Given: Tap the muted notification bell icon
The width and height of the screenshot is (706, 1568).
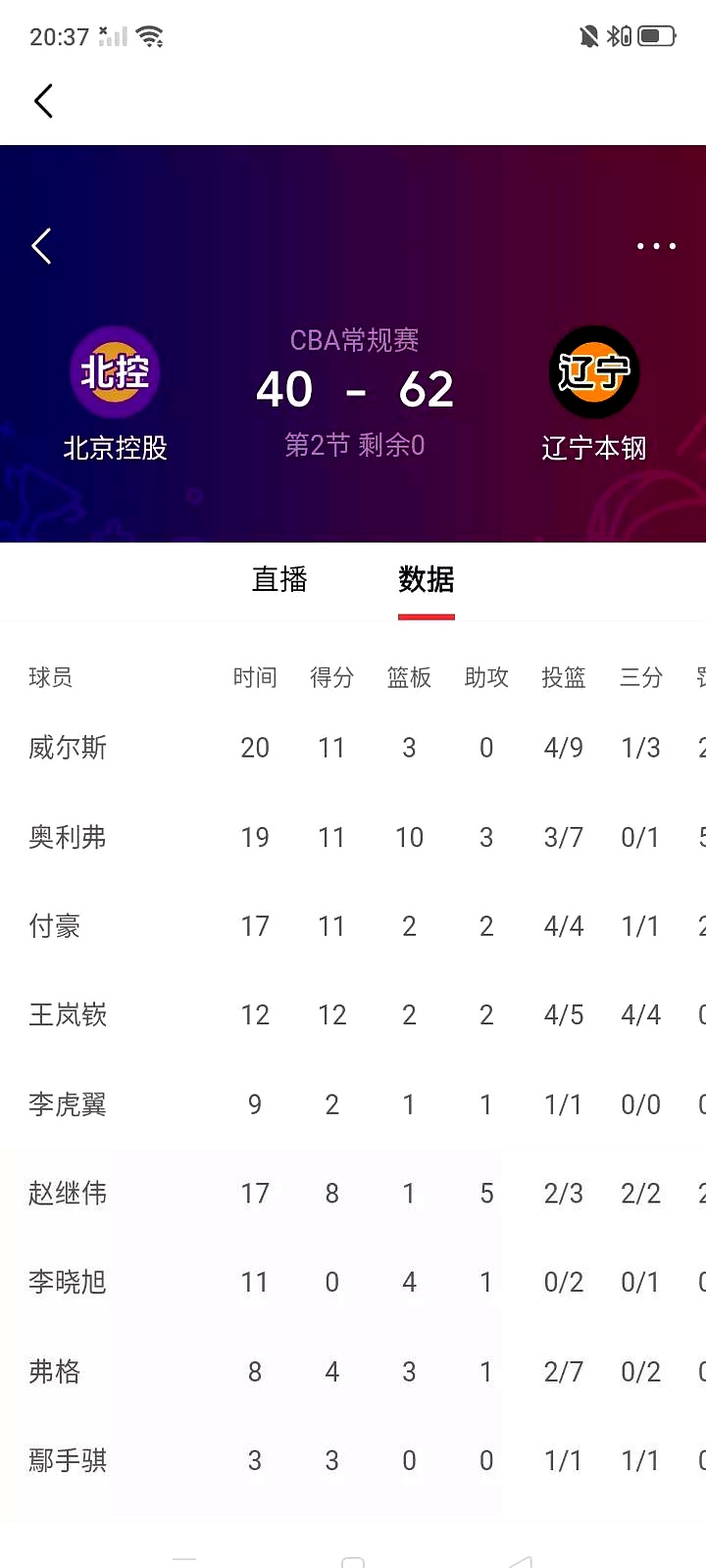Looking at the screenshot, I should pyautogui.click(x=586, y=35).
